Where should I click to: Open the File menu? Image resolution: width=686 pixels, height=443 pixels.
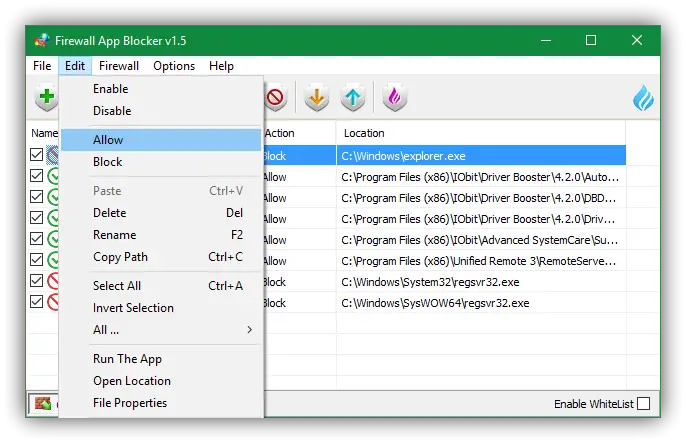[42, 66]
